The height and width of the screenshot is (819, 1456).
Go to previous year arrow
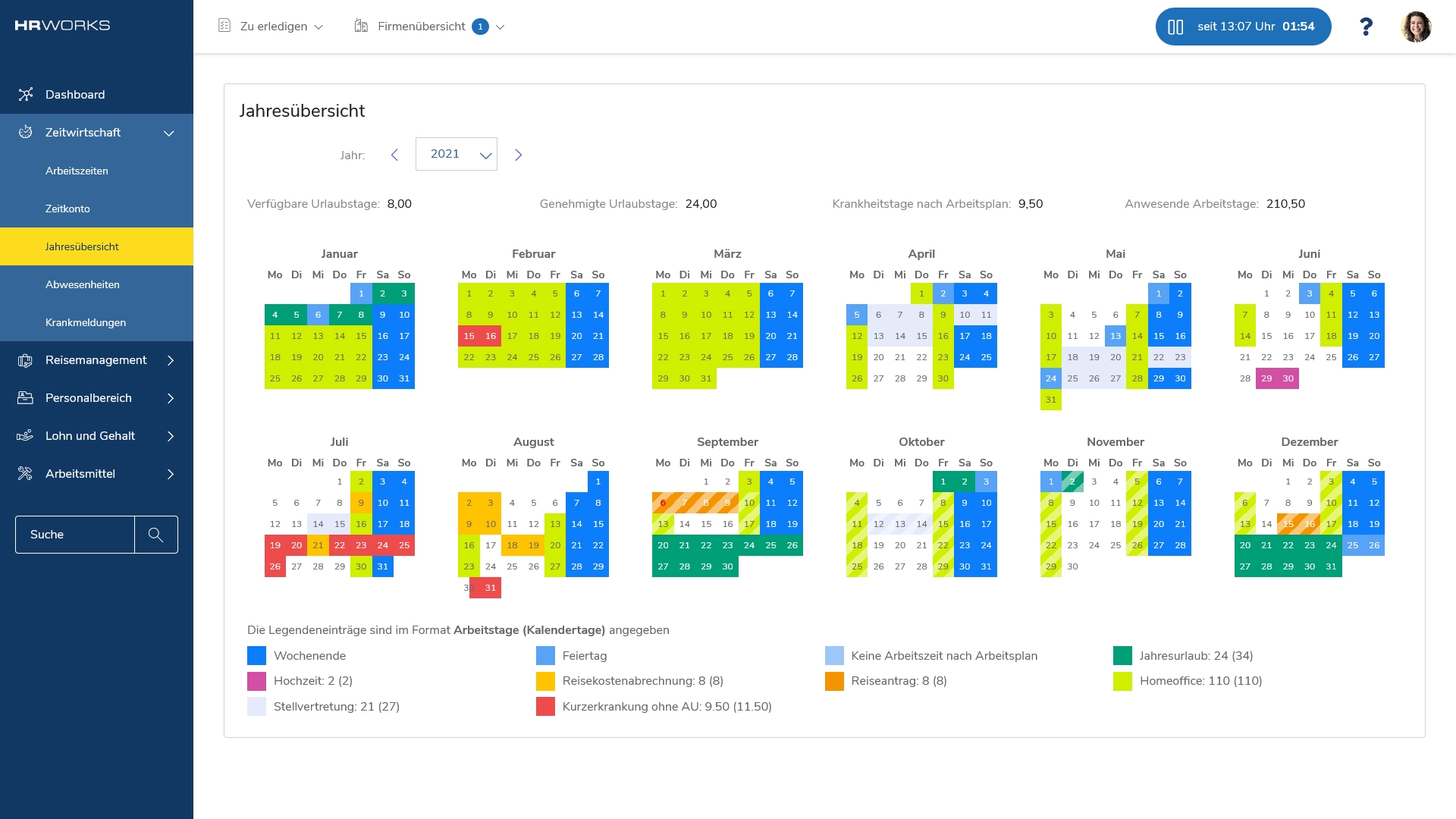[x=394, y=155]
